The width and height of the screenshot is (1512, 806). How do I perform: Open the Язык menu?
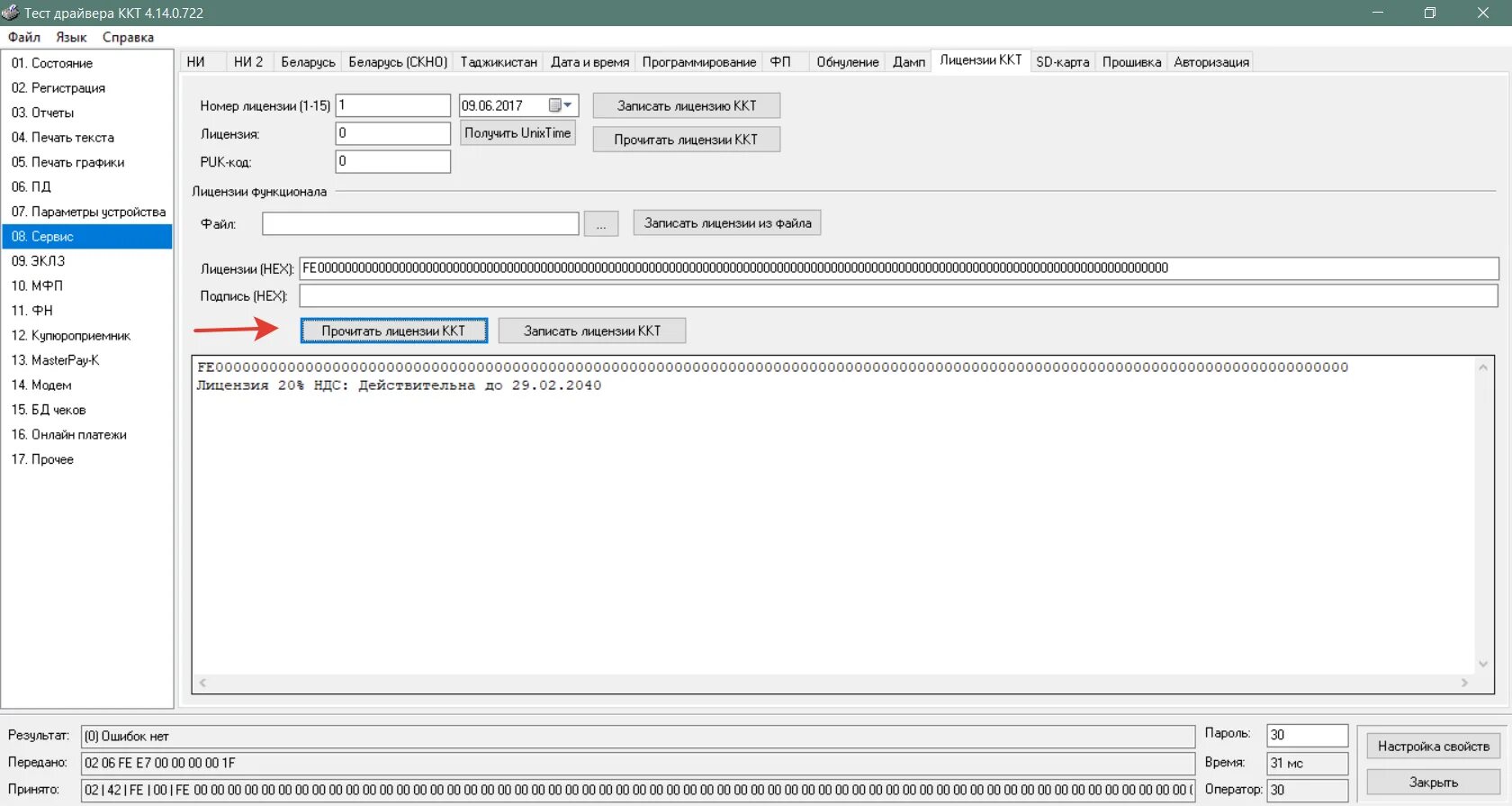[x=71, y=37]
